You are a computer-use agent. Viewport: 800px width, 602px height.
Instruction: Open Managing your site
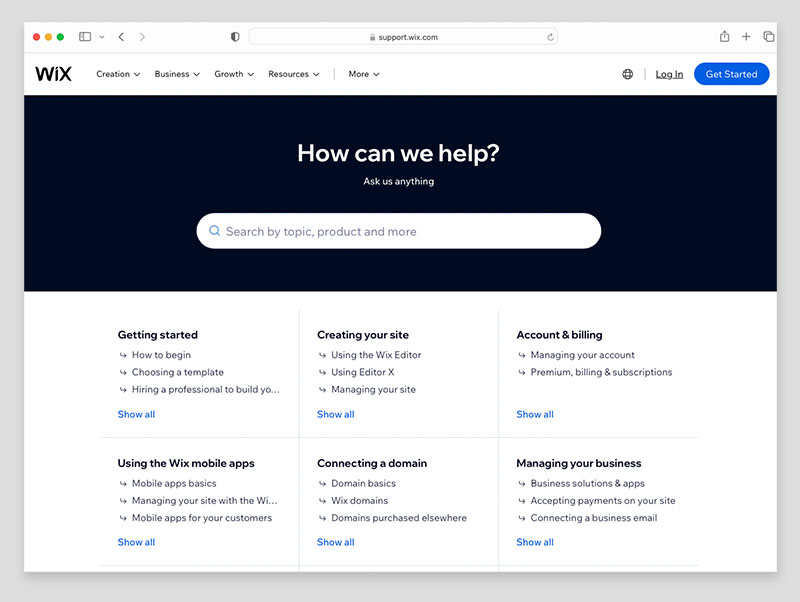coord(373,389)
